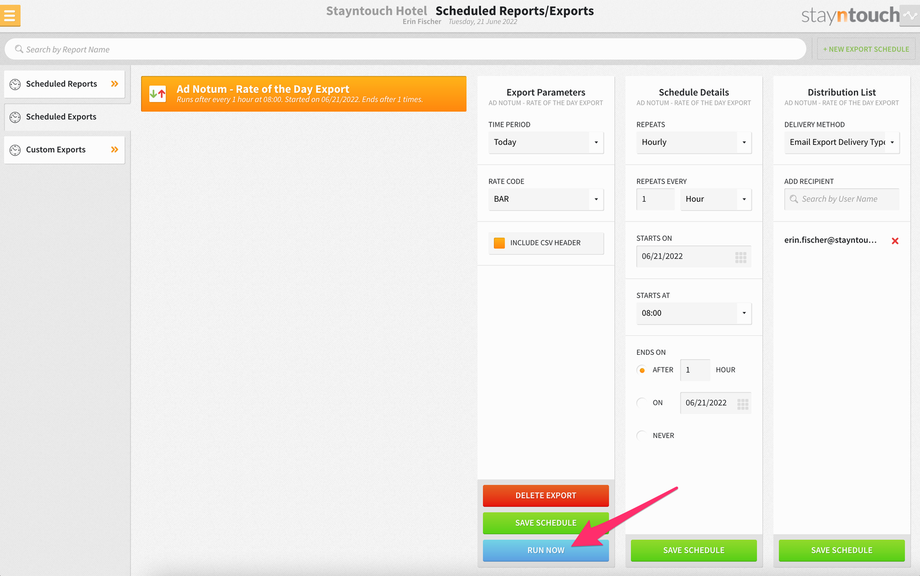Open the Time Period dropdown set to Today

pos(546,143)
